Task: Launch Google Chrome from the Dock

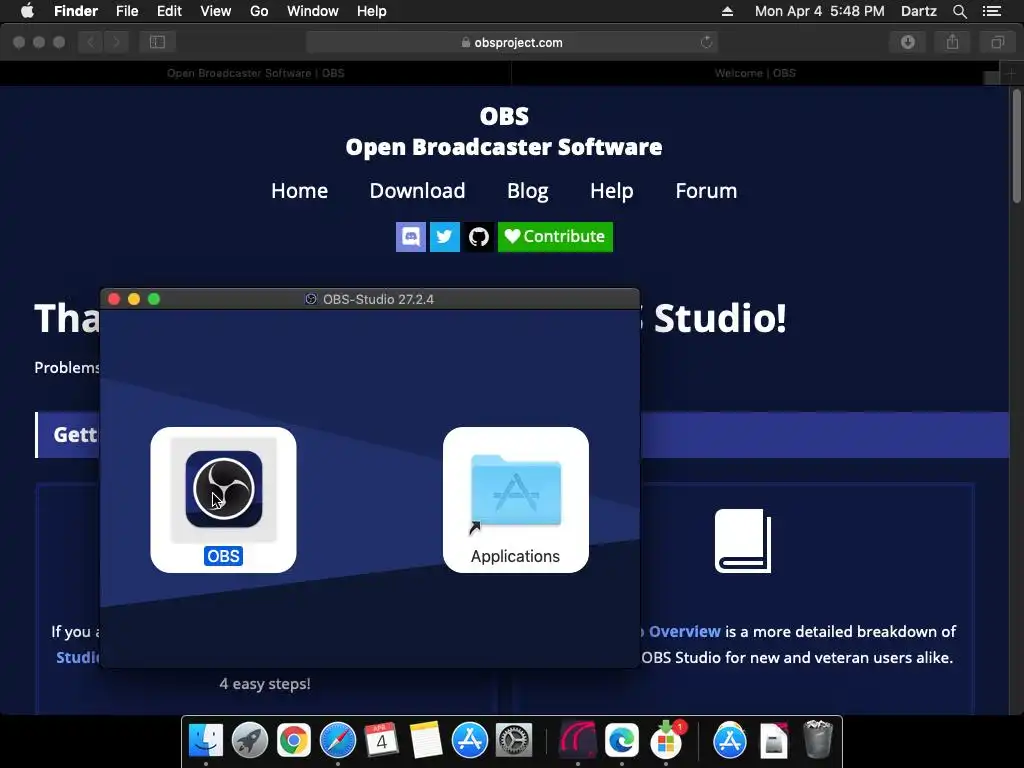Action: coord(294,740)
